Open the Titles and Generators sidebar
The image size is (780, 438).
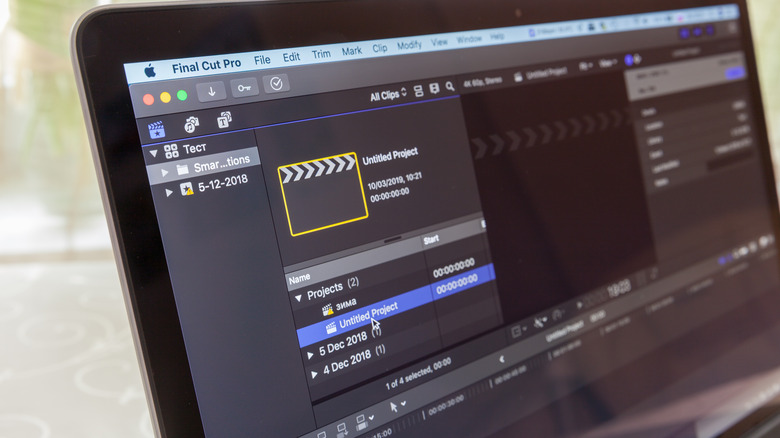(225, 120)
